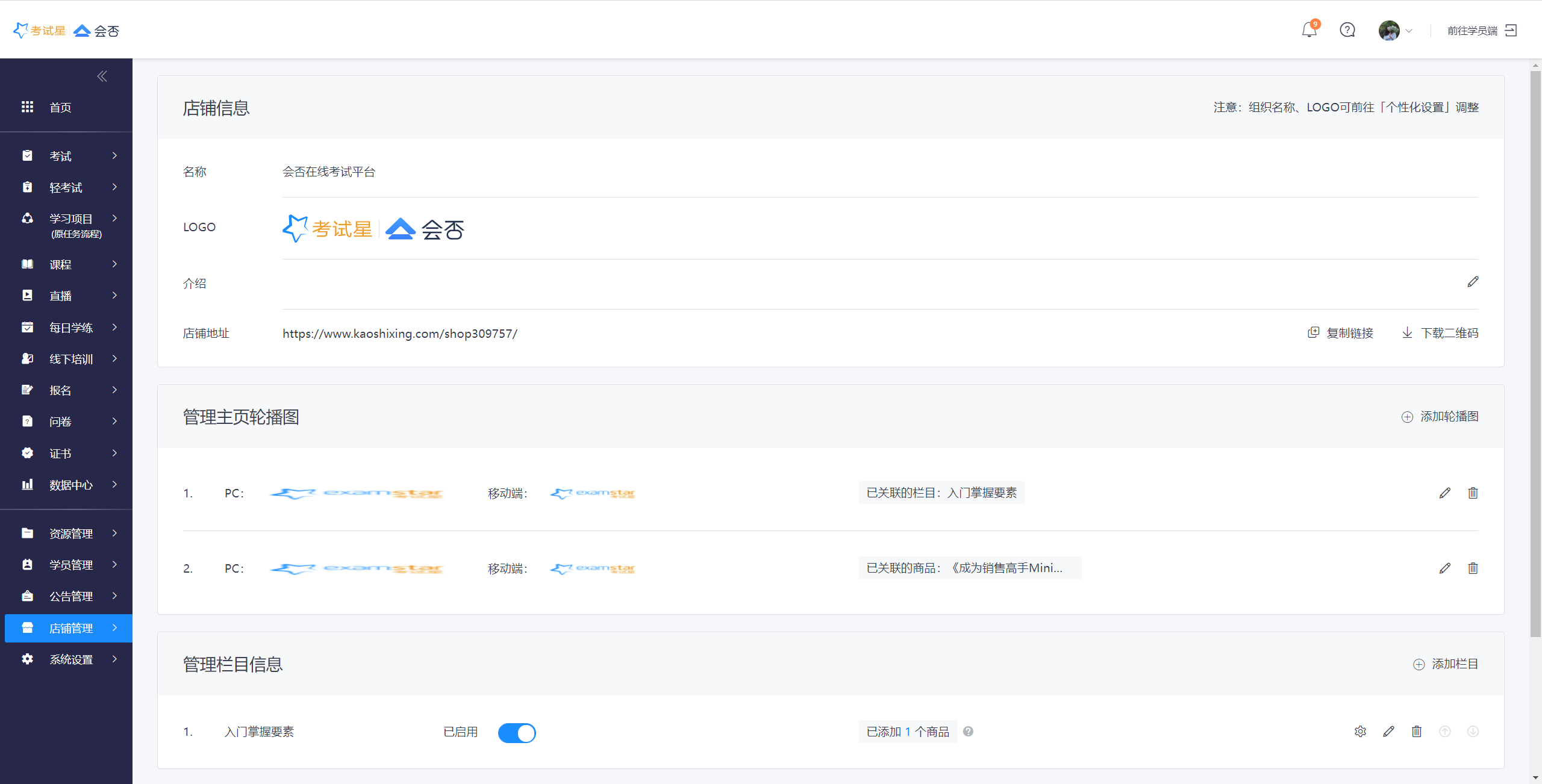Open the notifications bell
The height and width of the screenshot is (784, 1542).
1309,30
